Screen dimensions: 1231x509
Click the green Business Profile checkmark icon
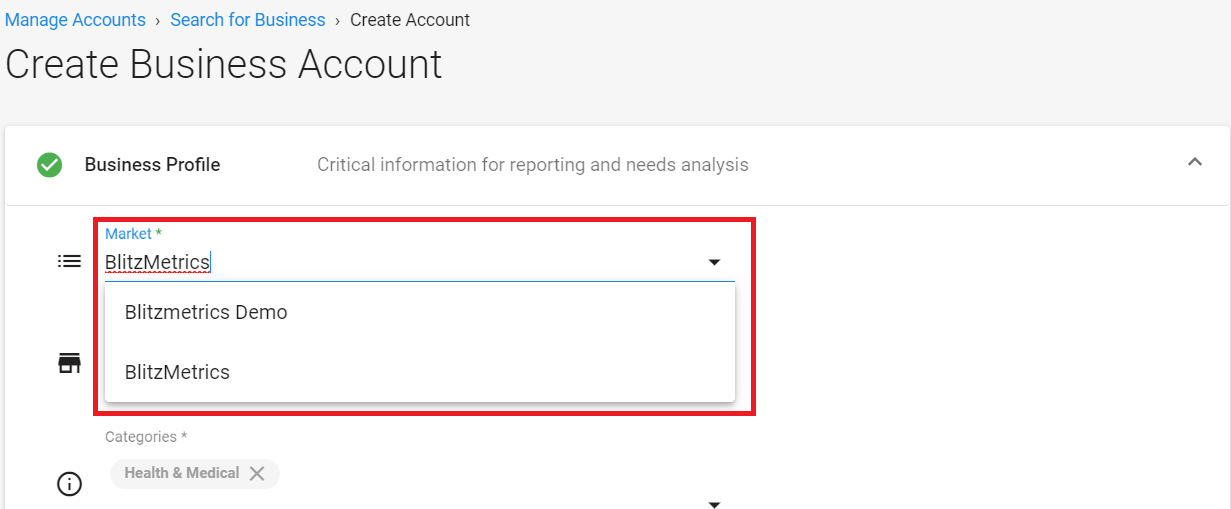pyautogui.click(x=49, y=165)
